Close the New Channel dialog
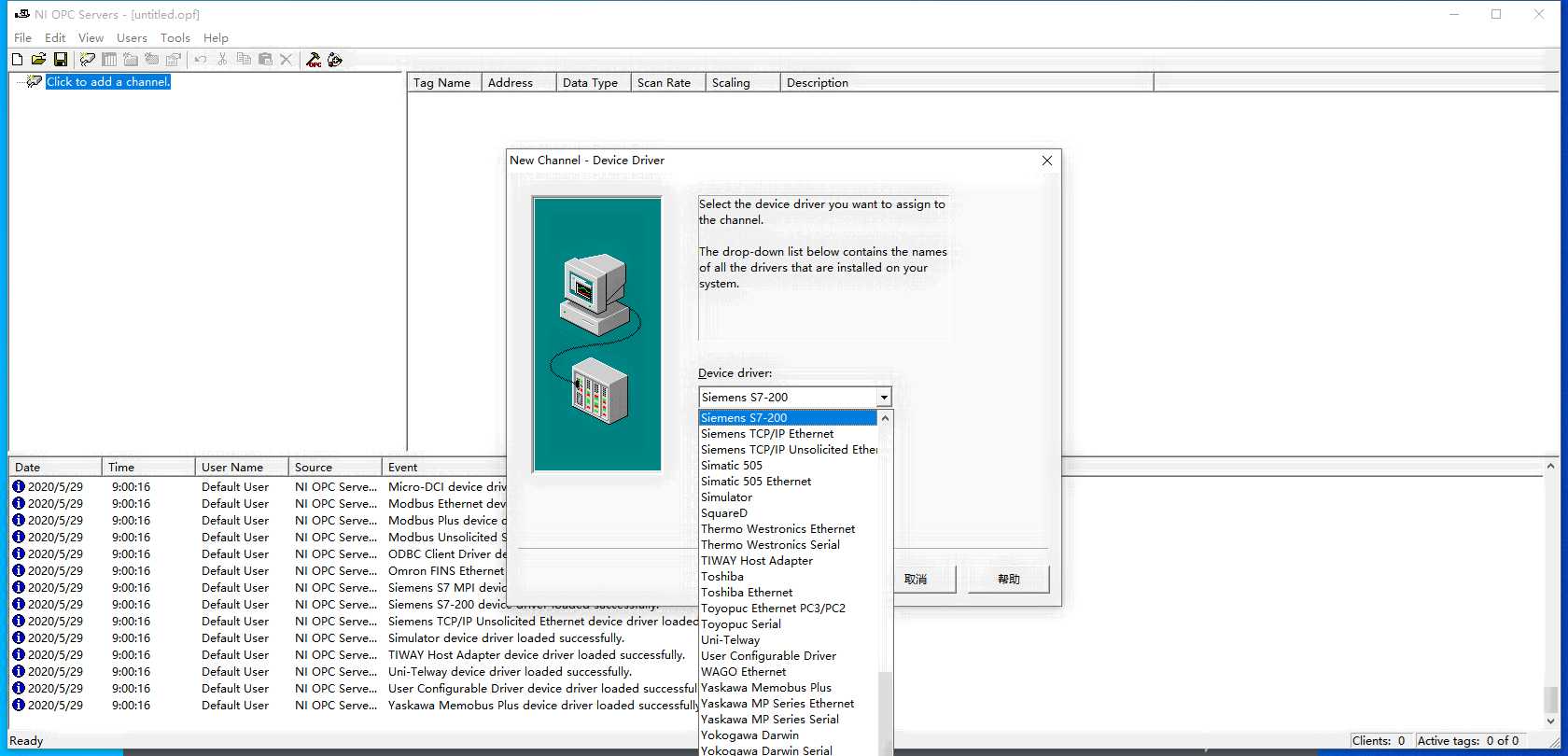Image resolution: width=1568 pixels, height=756 pixels. coord(1046,161)
